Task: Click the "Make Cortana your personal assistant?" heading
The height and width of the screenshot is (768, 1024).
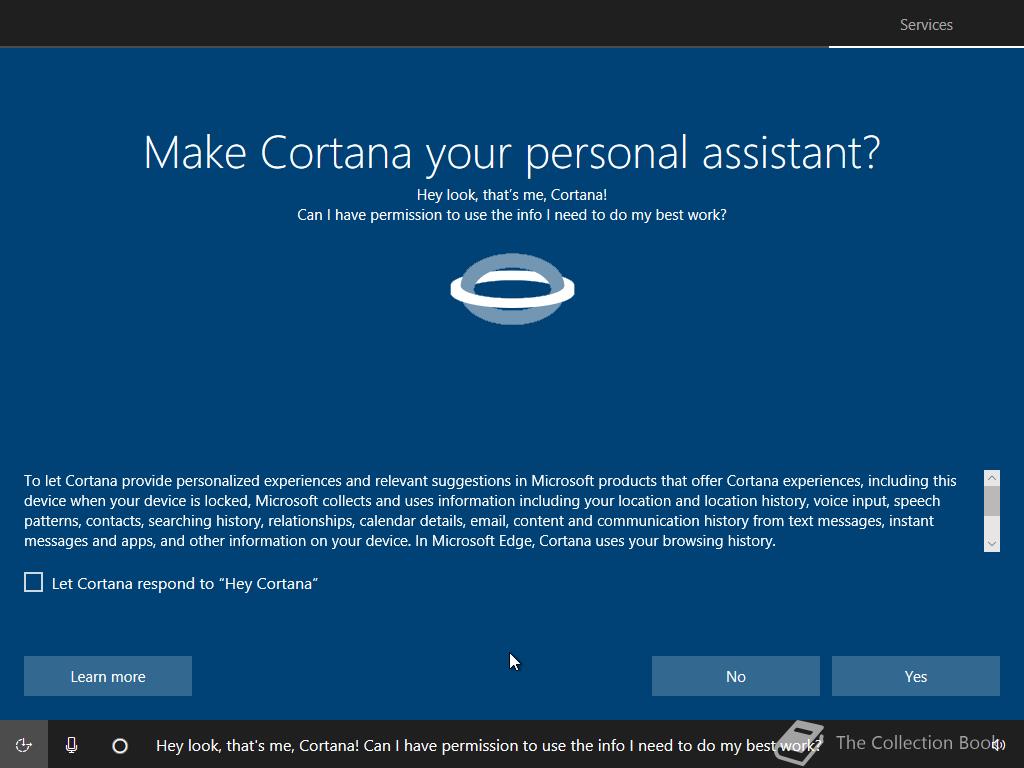Action: (x=512, y=153)
